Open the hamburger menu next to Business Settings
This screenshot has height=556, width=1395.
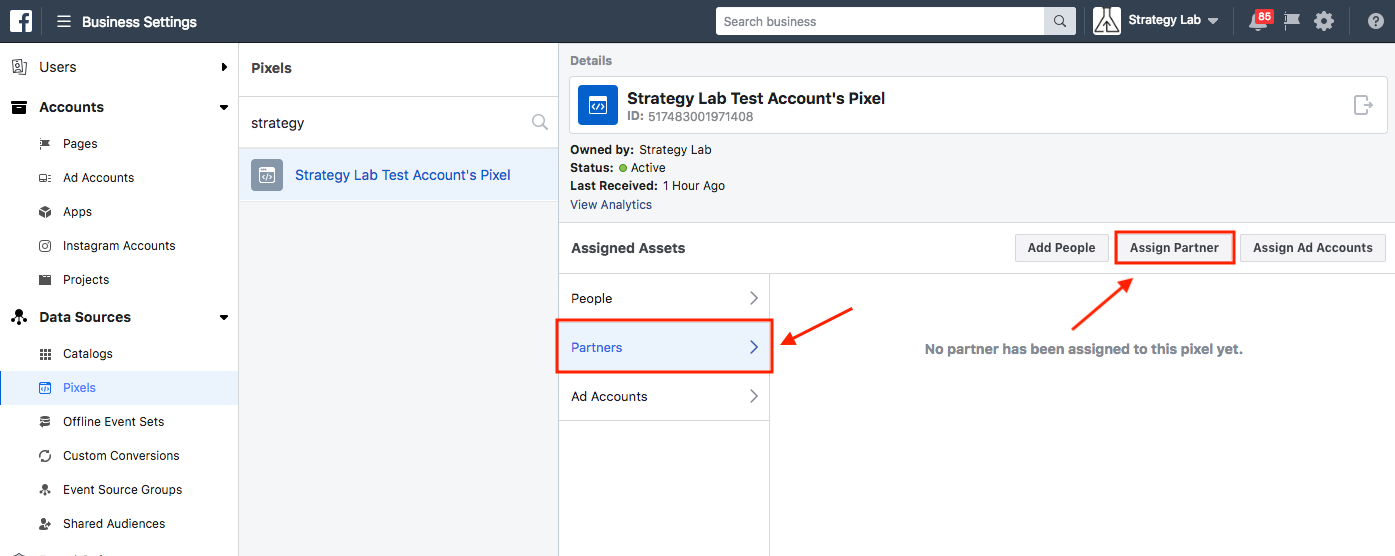point(64,21)
